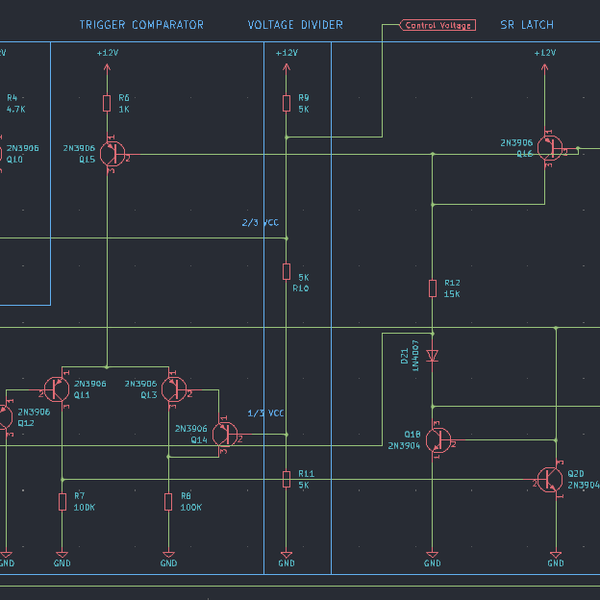Select the R6 1K resistor symbol
The height and width of the screenshot is (600, 600).
[107, 103]
